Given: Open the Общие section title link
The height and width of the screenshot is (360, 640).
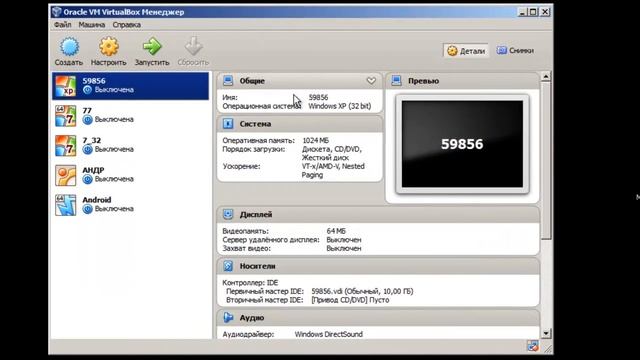Looking at the screenshot, I should [x=252, y=81].
